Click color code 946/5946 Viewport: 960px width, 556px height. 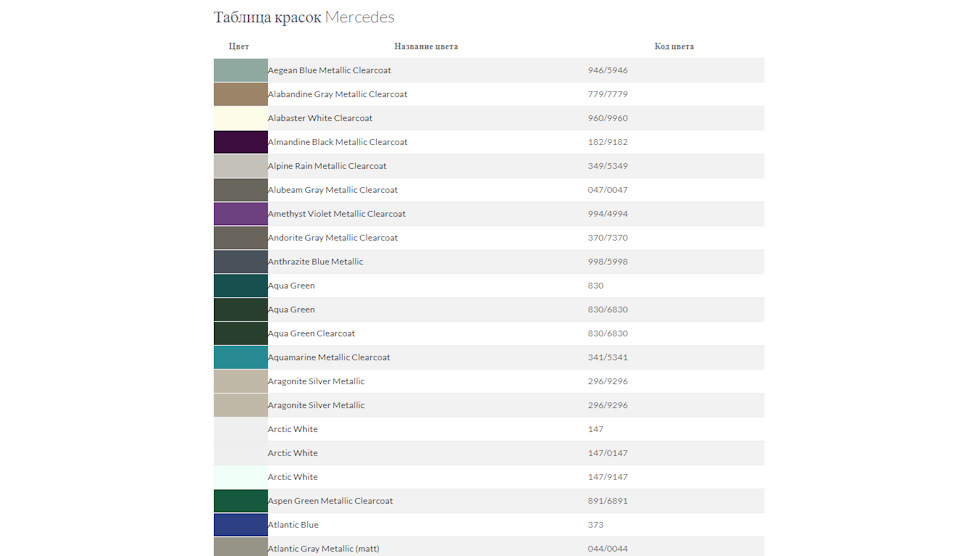pyautogui.click(x=608, y=70)
